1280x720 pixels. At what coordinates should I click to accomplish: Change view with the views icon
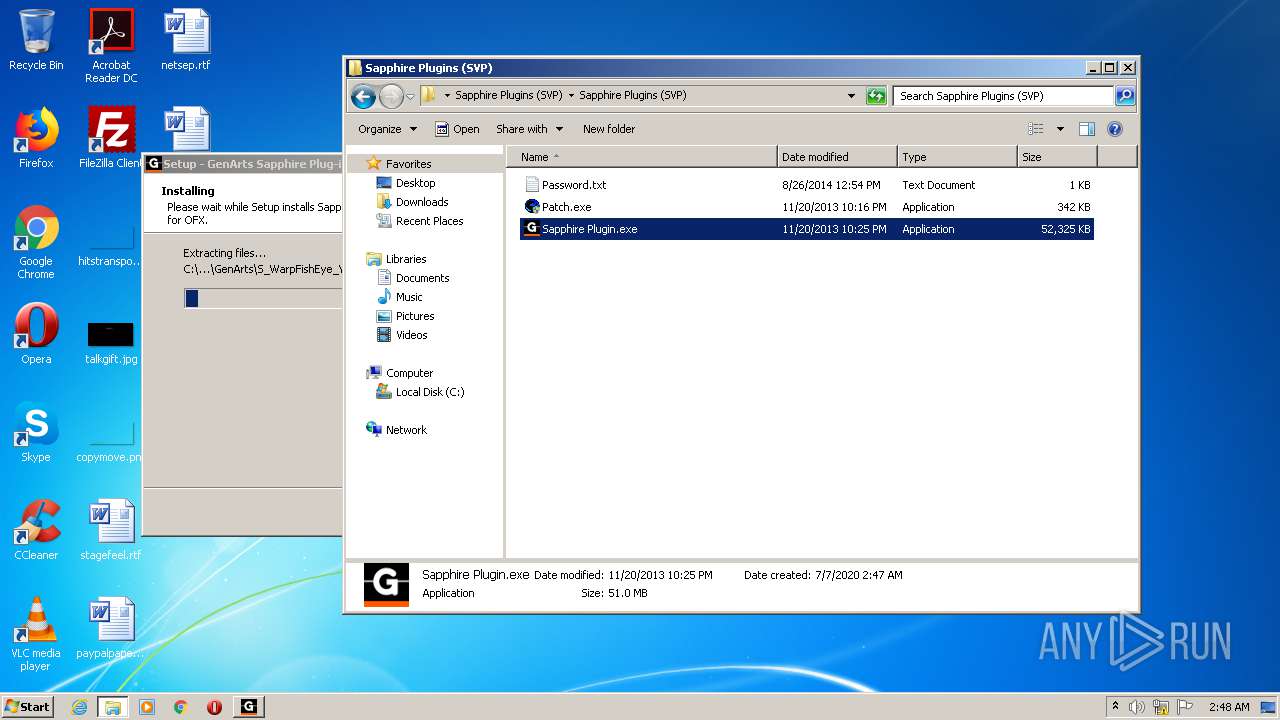(x=1036, y=129)
